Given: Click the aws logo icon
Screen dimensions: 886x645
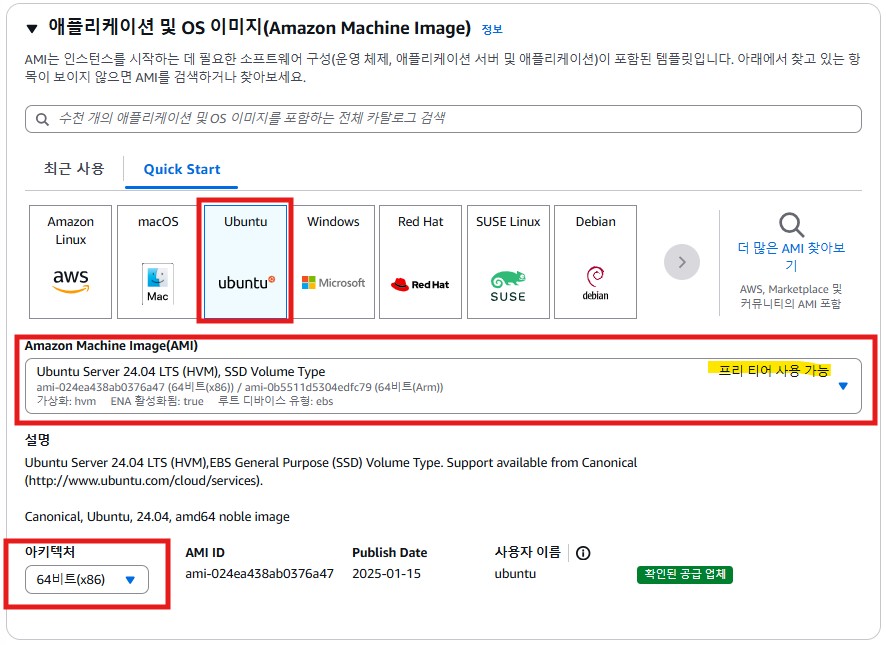Looking at the screenshot, I should (x=71, y=281).
